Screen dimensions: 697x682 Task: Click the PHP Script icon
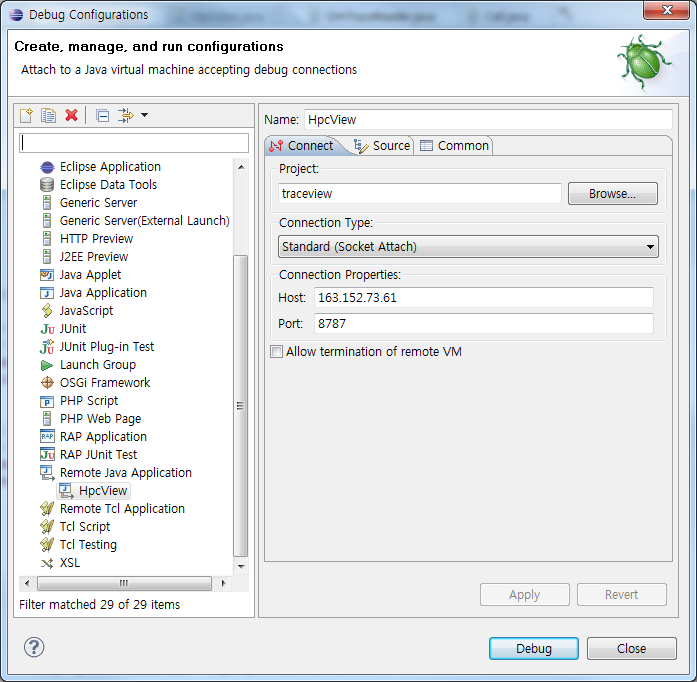click(47, 401)
